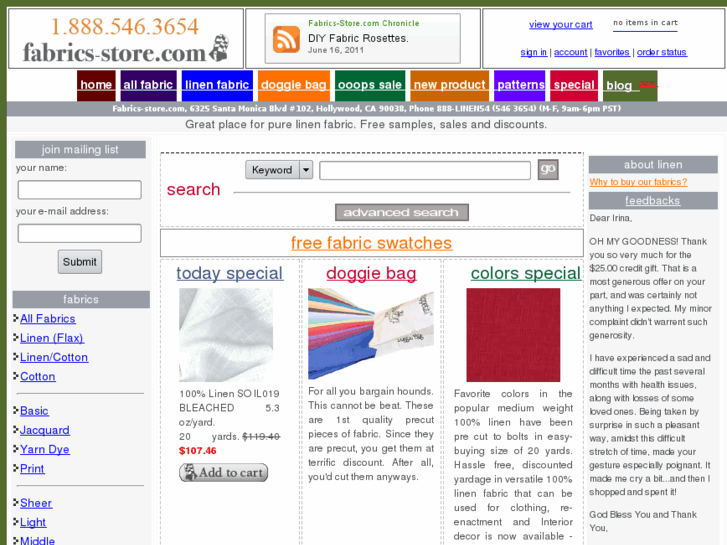Click the $107.46 sale price

coord(198,451)
